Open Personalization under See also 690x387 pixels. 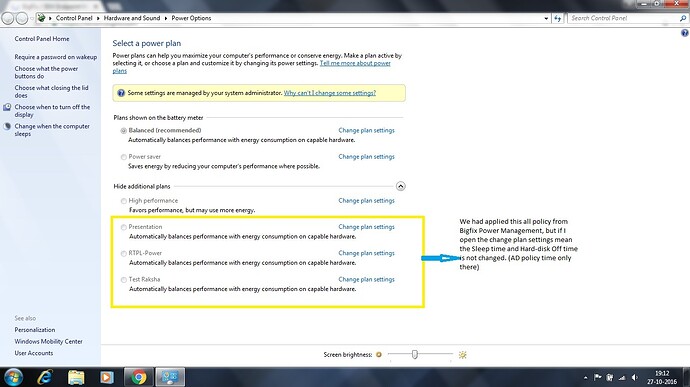(x=35, y=330)
